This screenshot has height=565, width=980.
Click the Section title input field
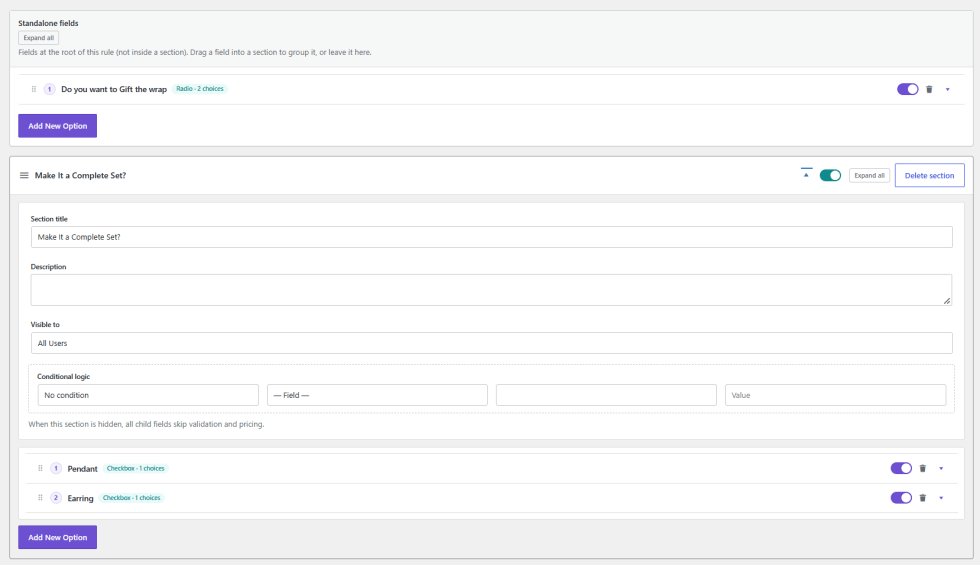coord(491,237)
